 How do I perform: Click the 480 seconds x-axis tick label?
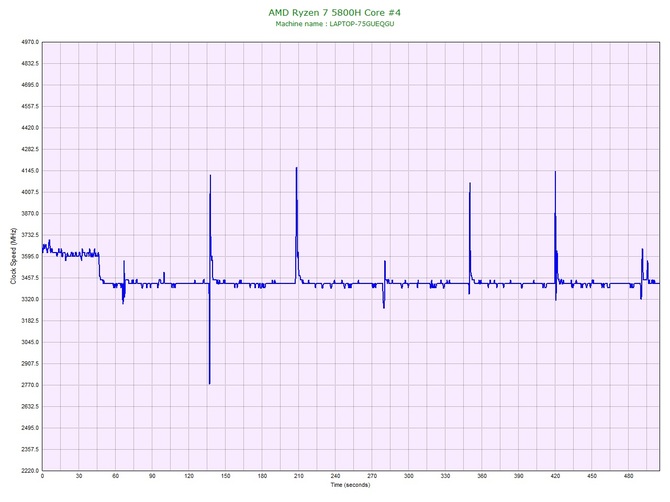[x=629, y=476]
